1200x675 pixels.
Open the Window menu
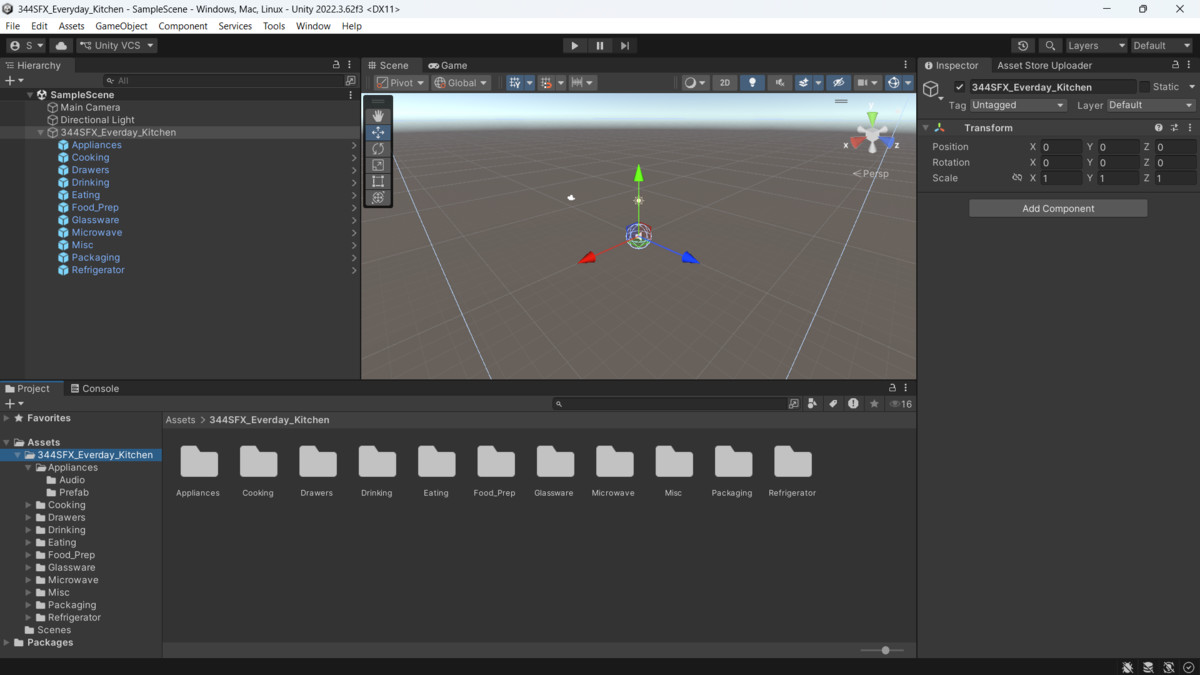313,26
